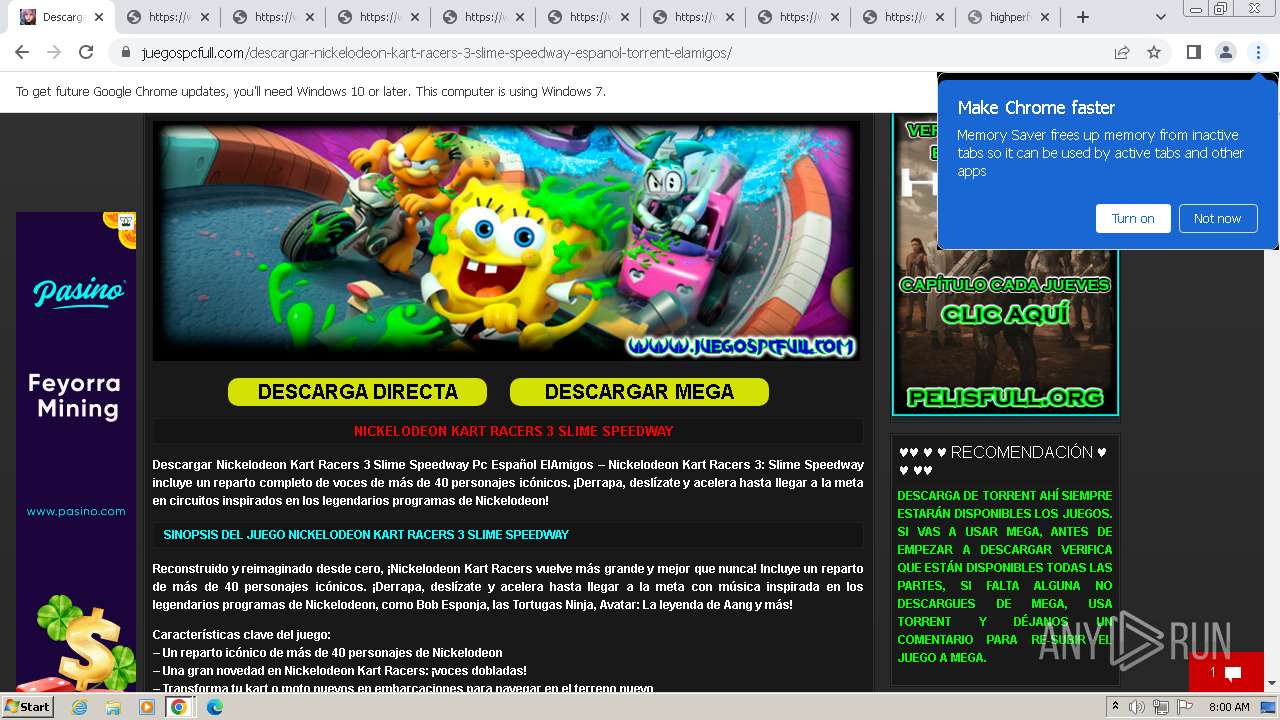1280x720 pixels.
Task: Dismiss Memory Saver with Not now
Action: (1217, 218)
